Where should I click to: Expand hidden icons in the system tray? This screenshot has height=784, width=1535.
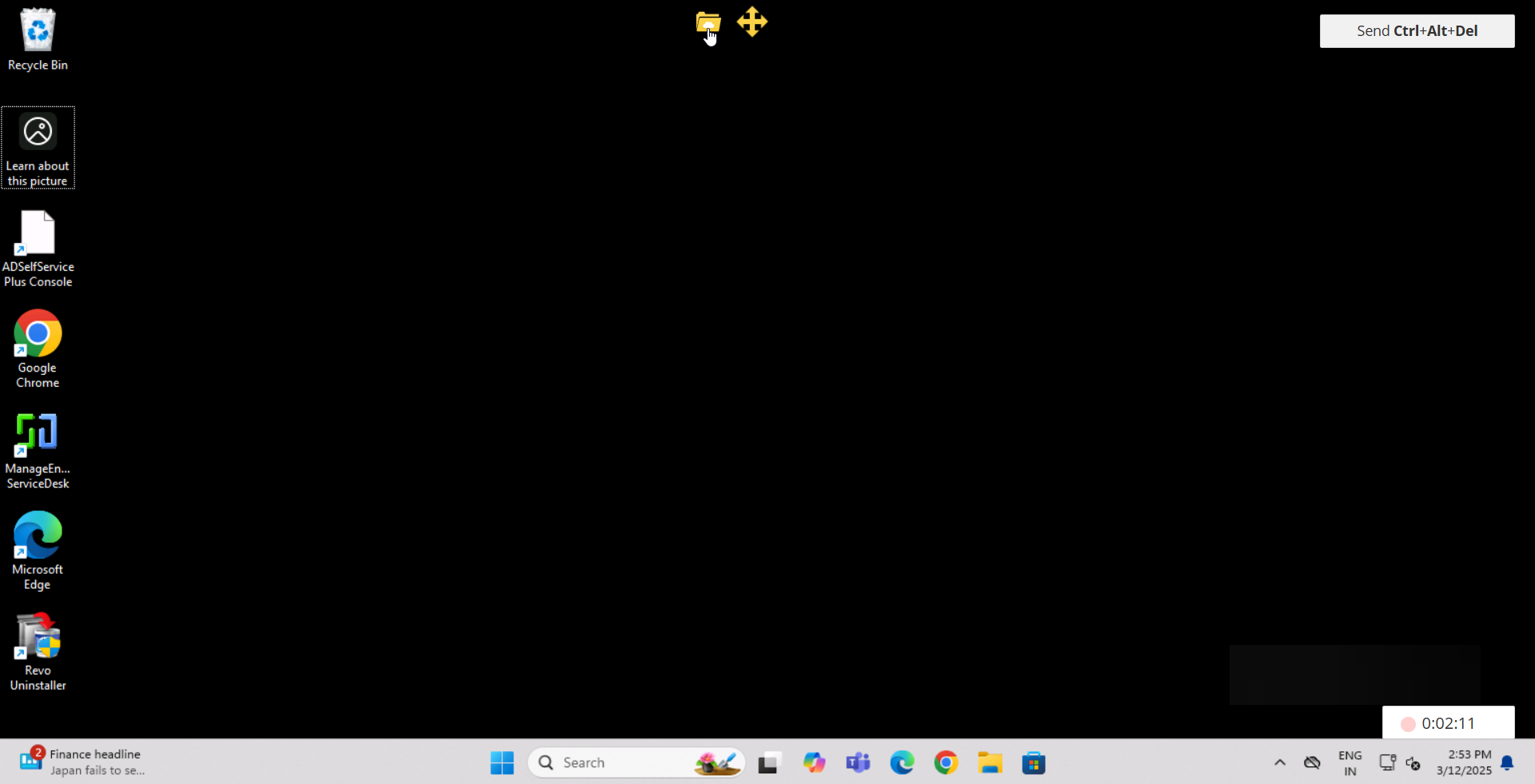[x=1279, y=763]
